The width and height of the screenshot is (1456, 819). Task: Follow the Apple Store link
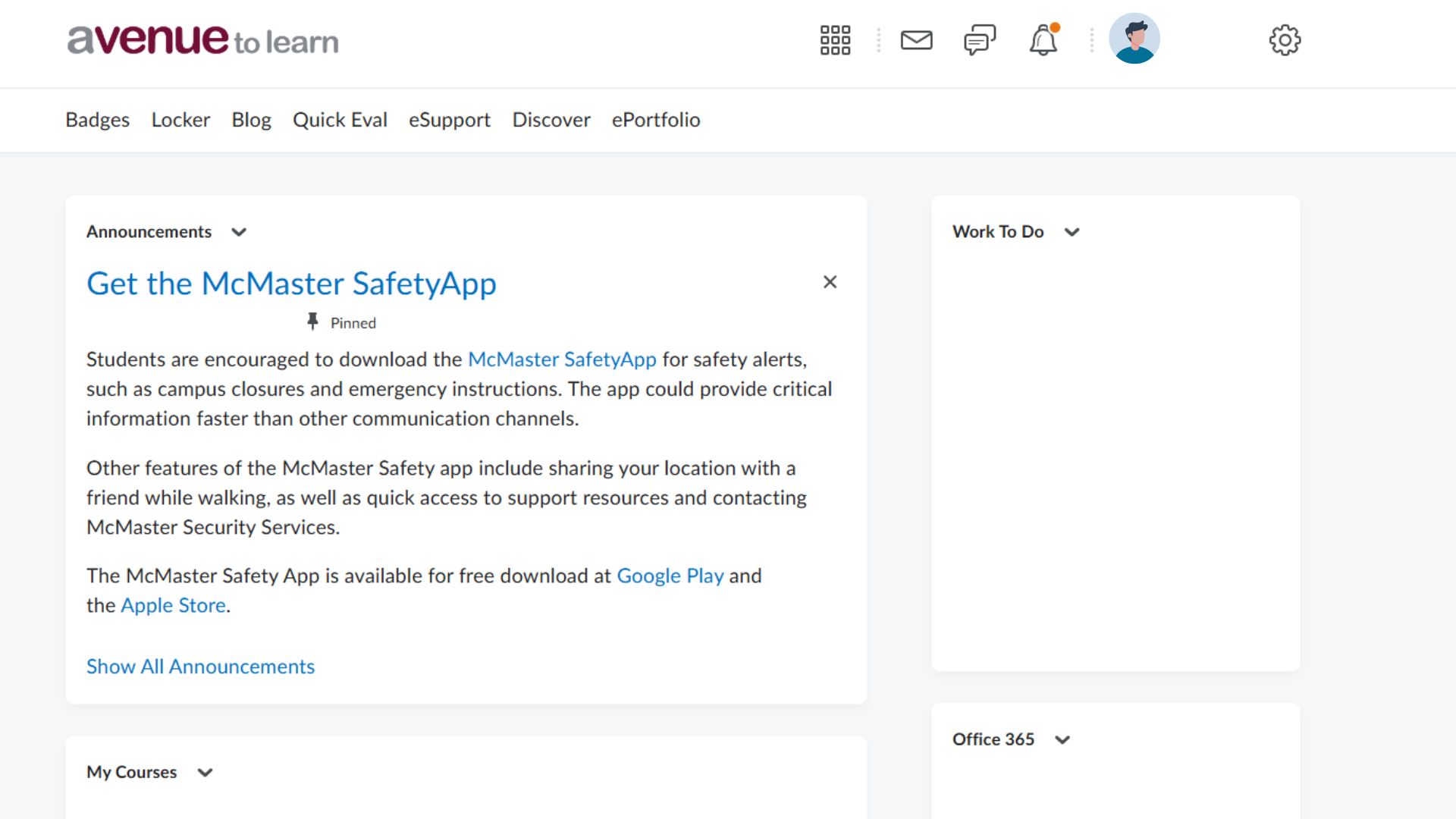173,605
